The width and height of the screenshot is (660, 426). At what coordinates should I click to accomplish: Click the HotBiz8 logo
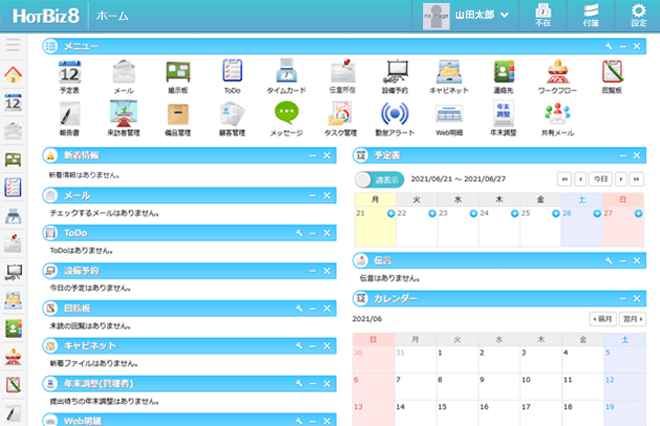46,16
